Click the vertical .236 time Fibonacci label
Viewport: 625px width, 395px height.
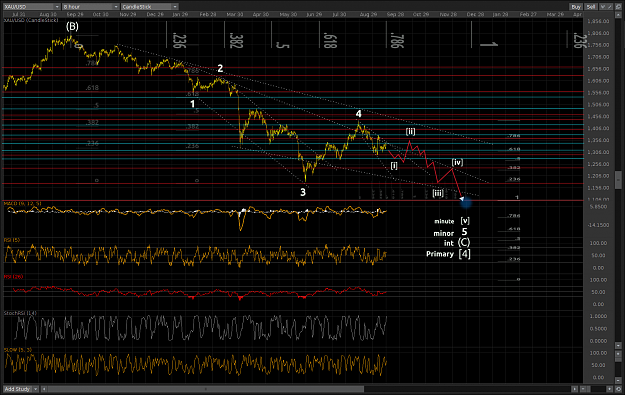pyautogui.click(x=179, y=41)
